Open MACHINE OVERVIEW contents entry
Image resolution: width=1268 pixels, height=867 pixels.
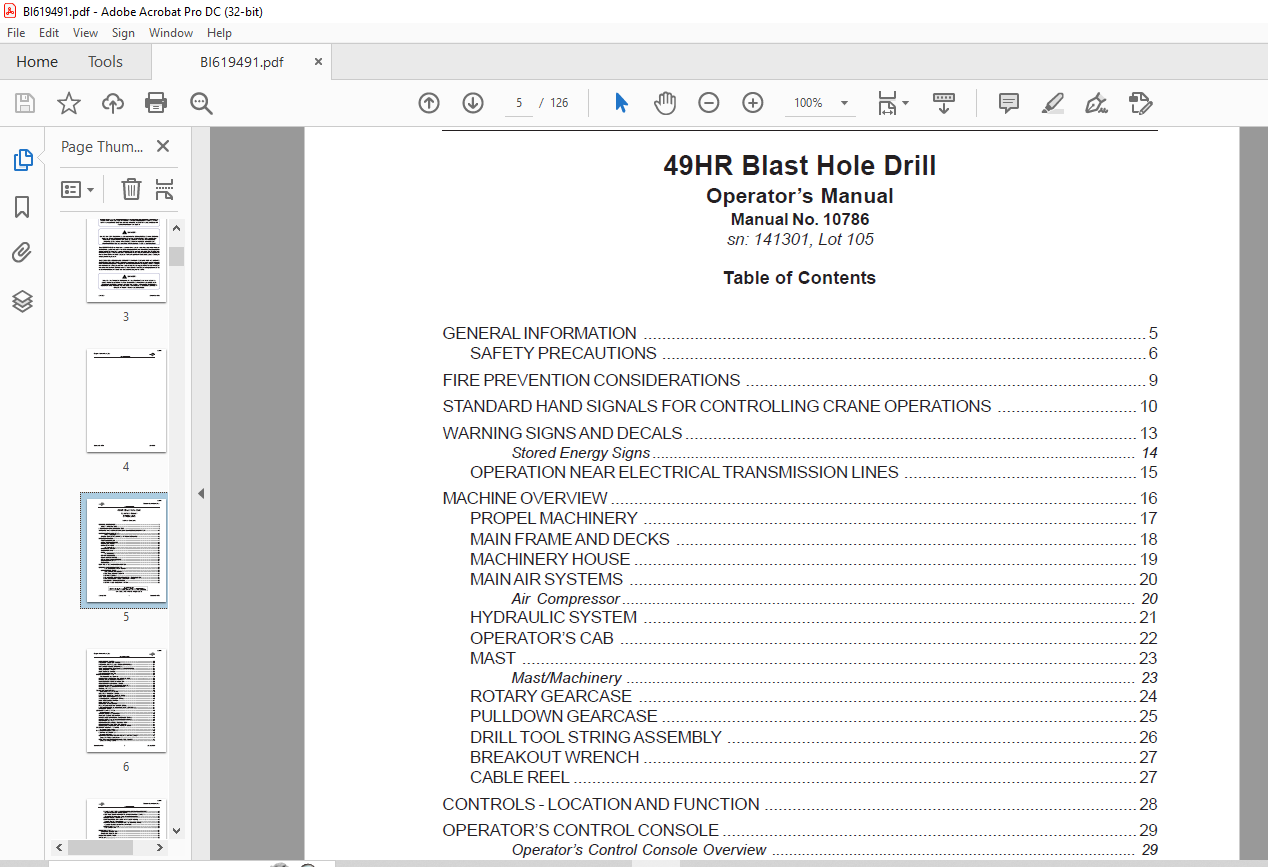point(799,498)
